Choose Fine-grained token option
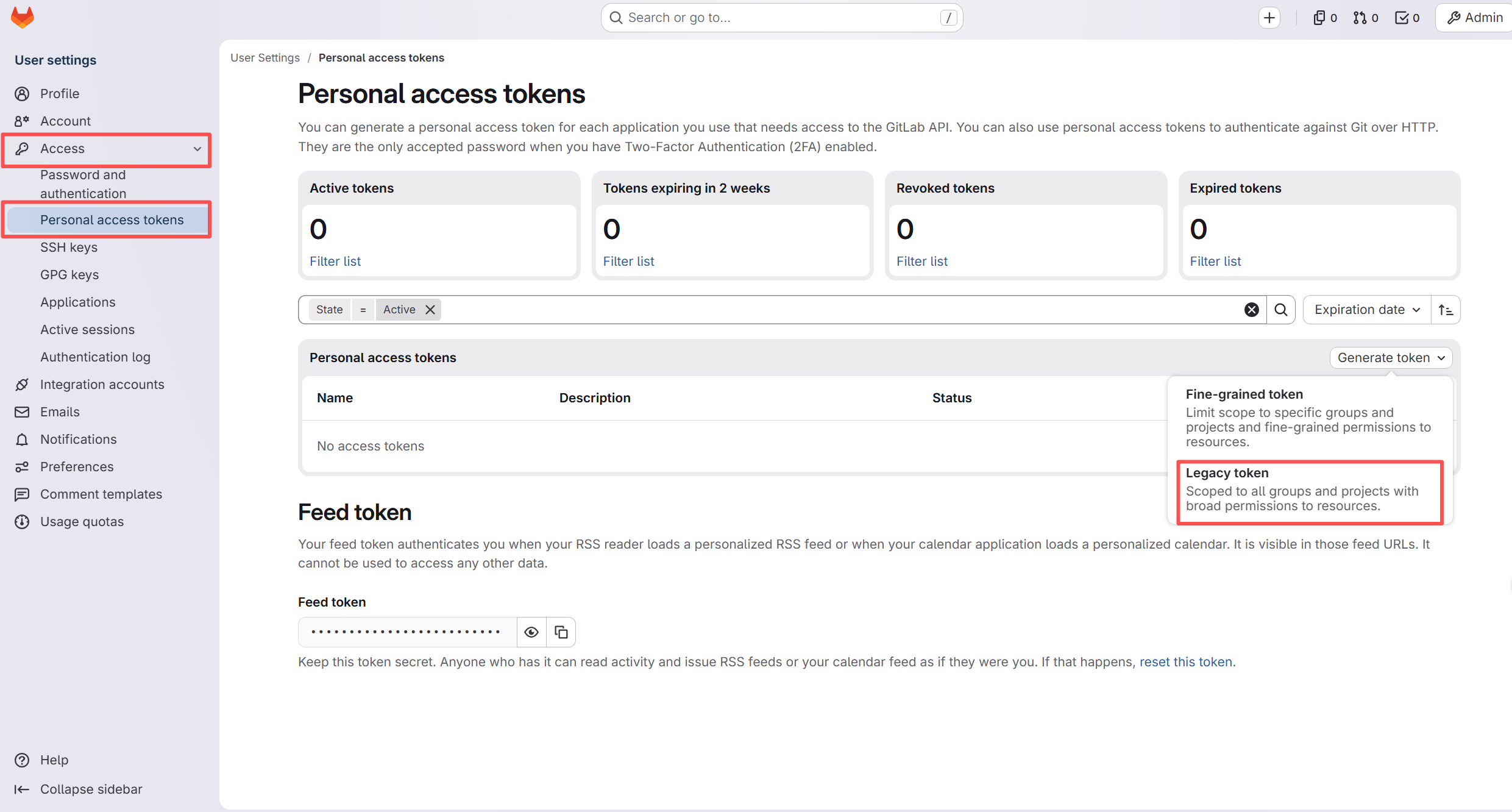 (1309, 418)
